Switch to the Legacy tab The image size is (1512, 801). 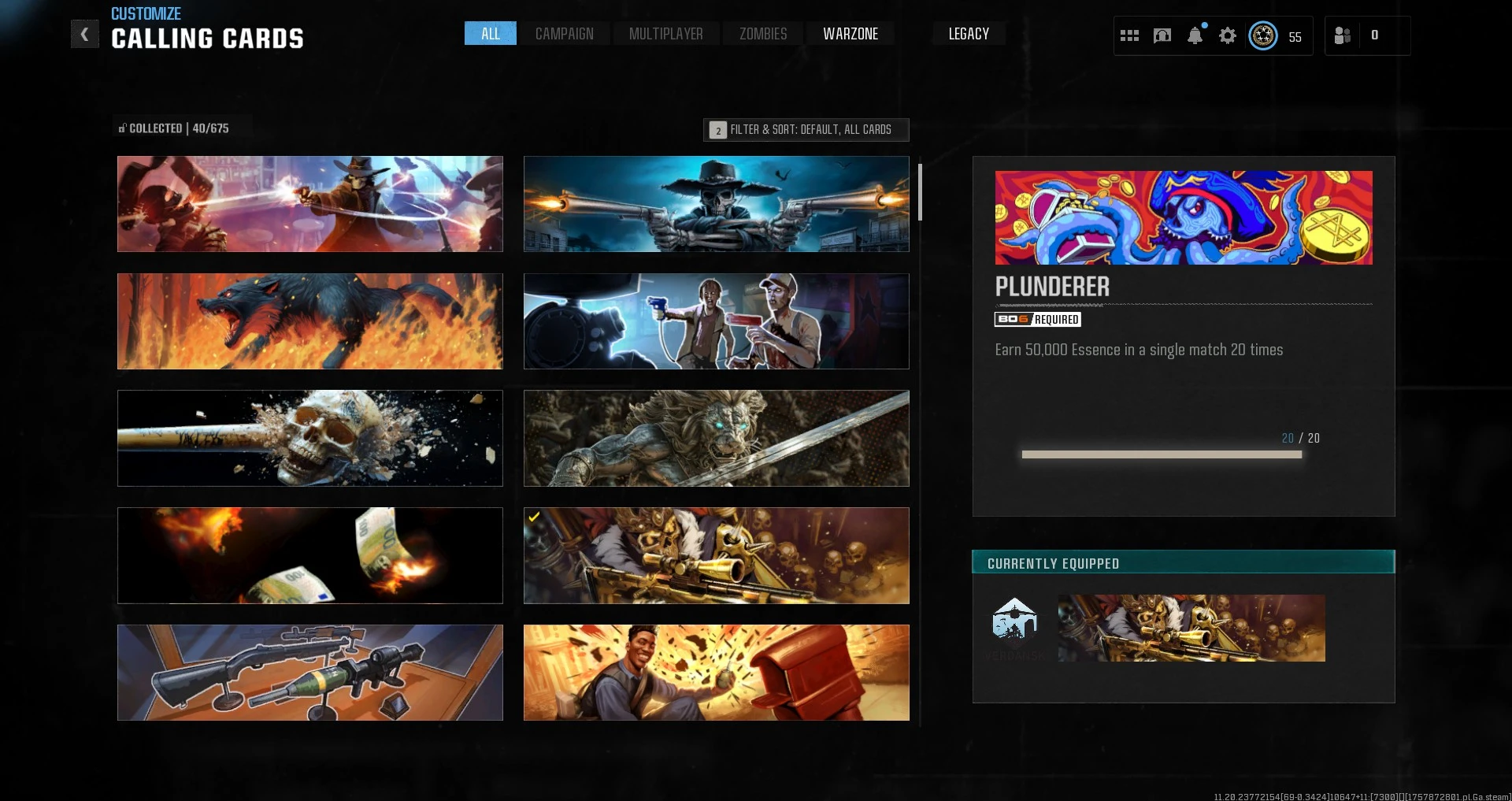point(969,34)
